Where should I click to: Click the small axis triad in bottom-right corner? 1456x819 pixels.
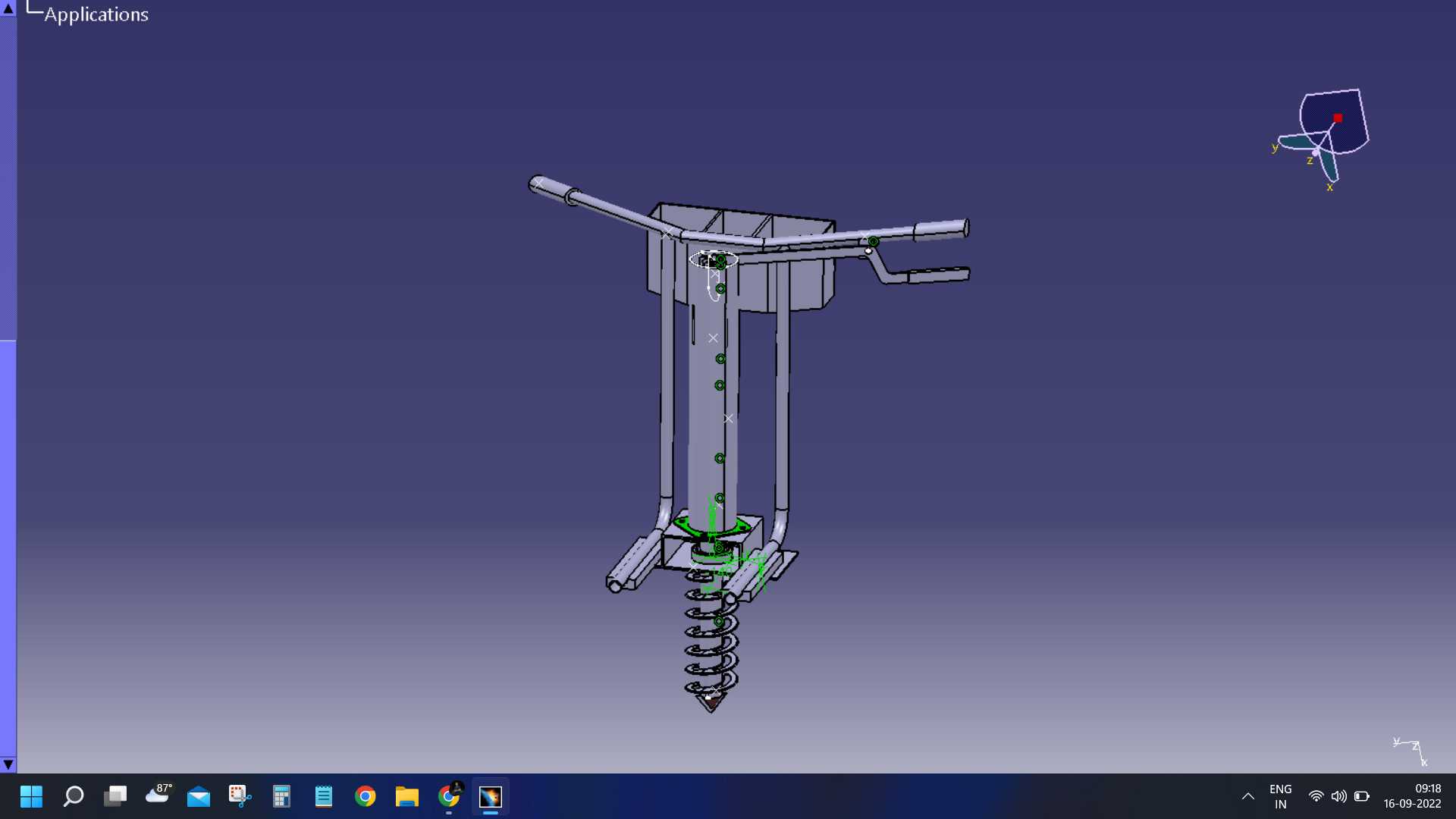tap(1410, 752)
